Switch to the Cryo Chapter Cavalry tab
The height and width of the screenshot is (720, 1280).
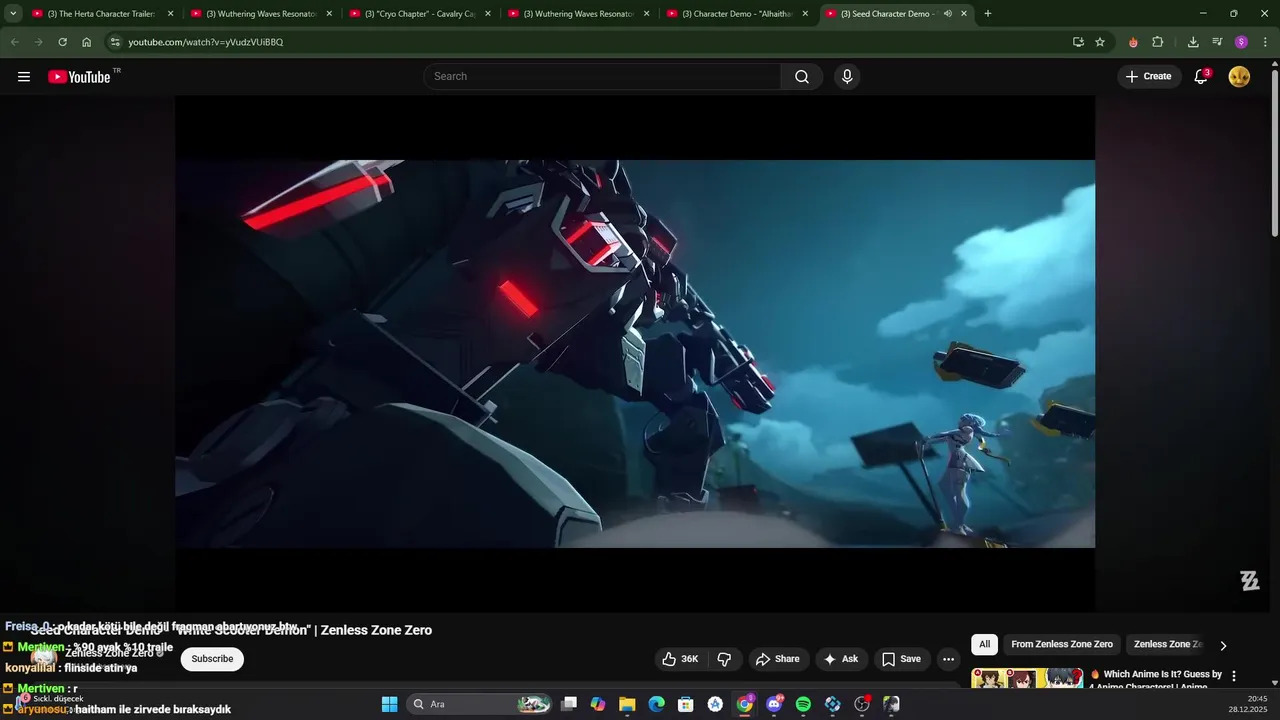coord(421,14)
